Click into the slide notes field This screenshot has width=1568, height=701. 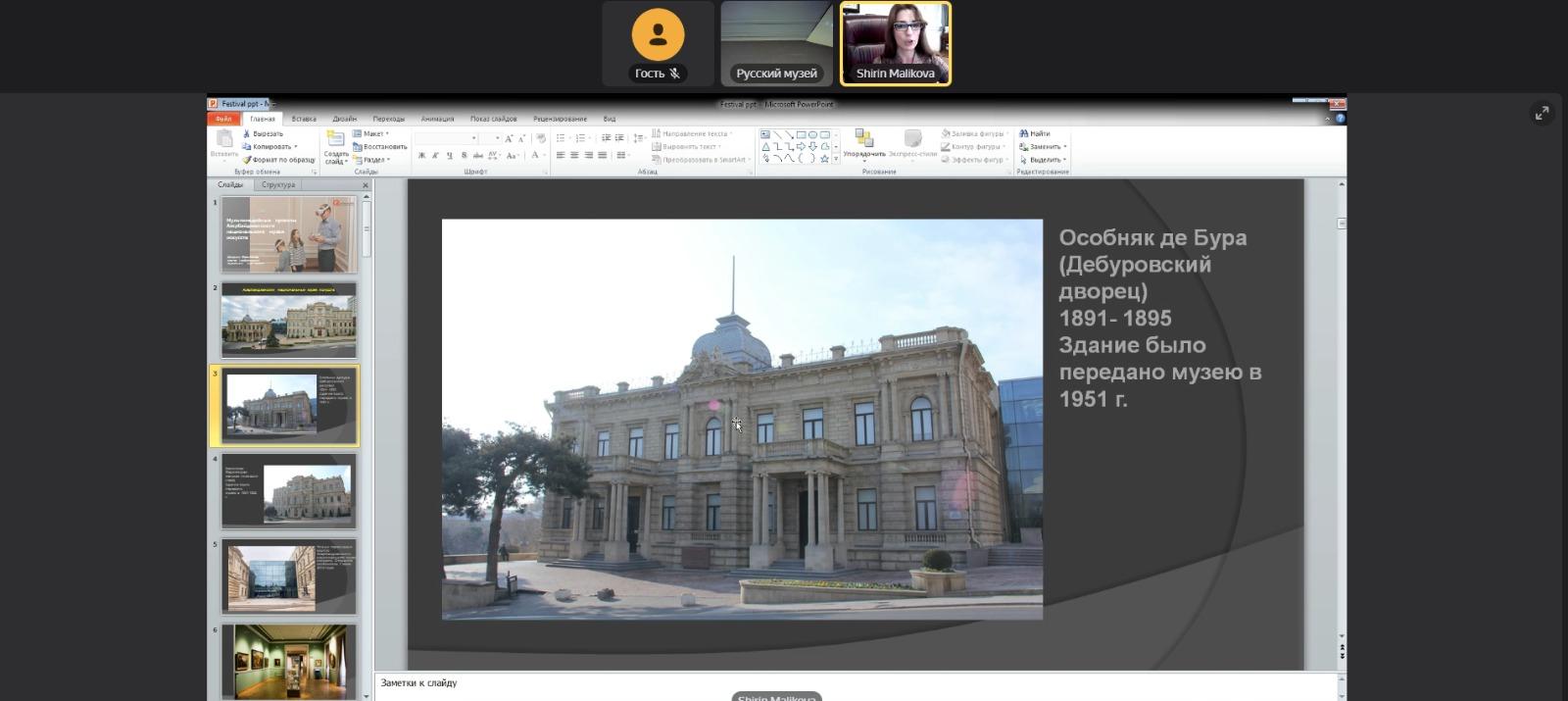pyautogui.click(x=857, y=686)
